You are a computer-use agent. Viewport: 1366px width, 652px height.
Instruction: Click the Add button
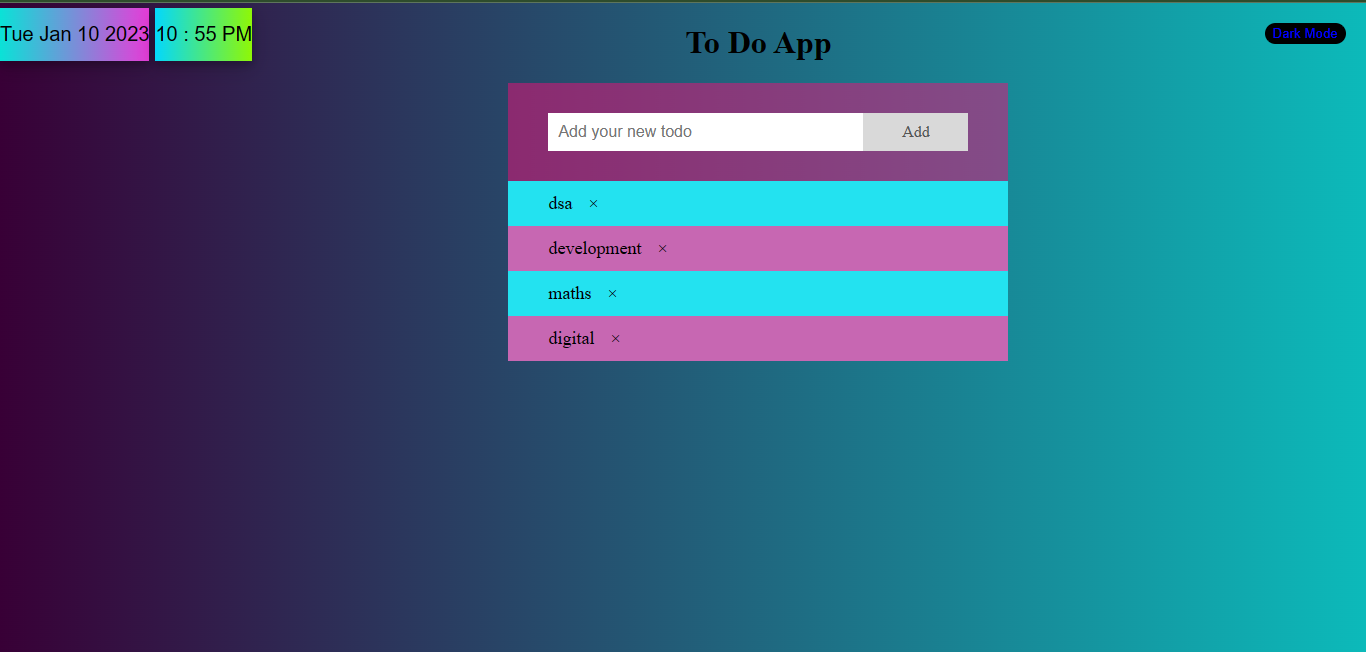coord(915,132)
